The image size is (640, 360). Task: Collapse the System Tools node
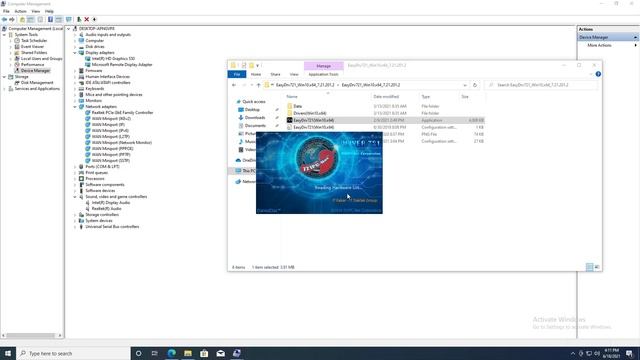coord(4,35)
